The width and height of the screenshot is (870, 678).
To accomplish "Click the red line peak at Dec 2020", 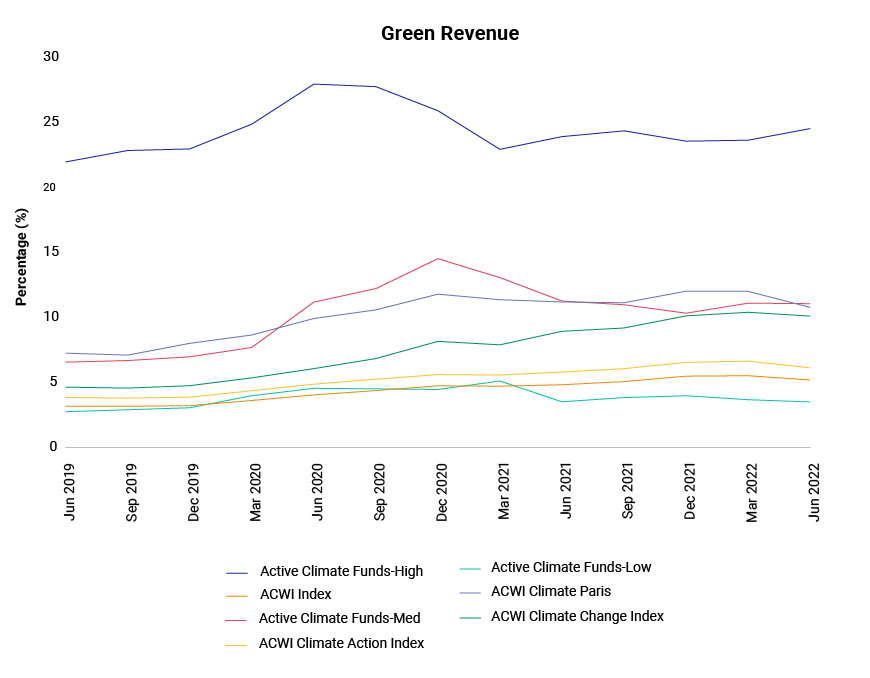I will pyautogui.click(x=438, y=259).
